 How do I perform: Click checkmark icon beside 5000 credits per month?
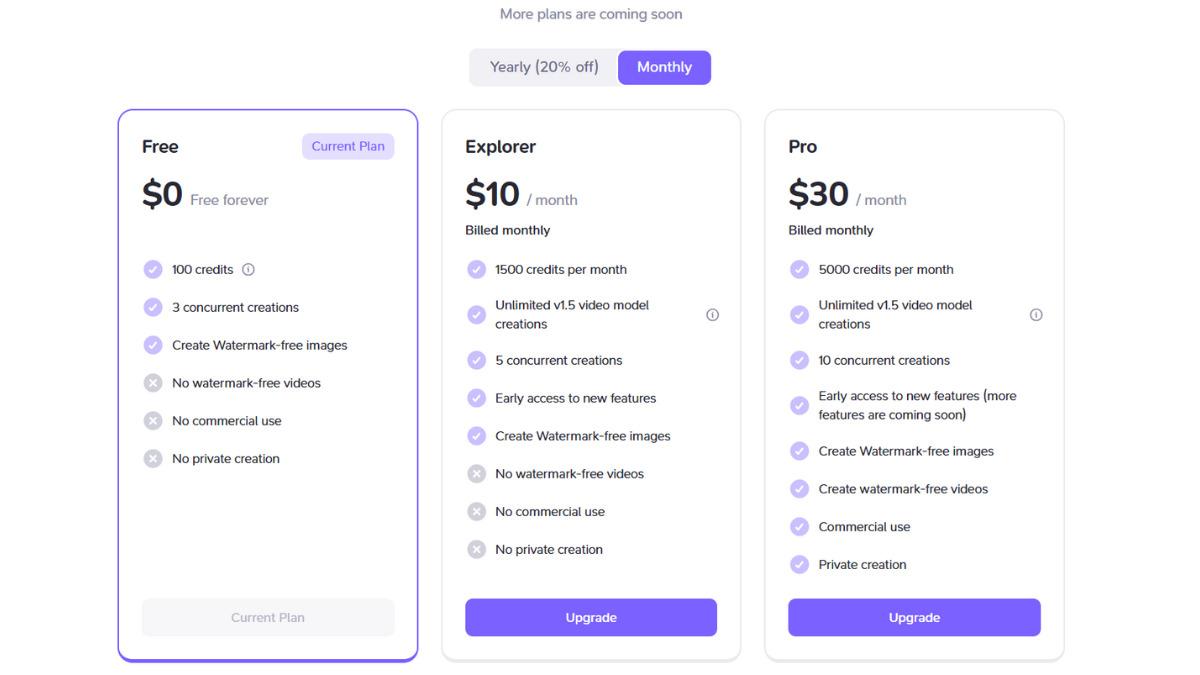click(799, 269)
